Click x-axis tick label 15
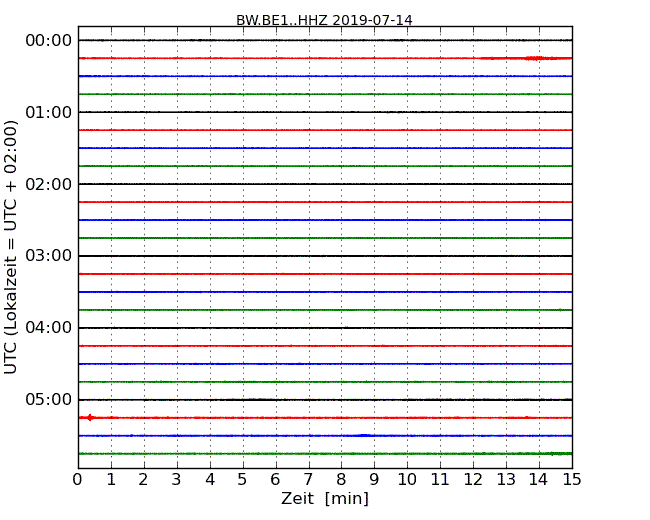 (572, 480)
